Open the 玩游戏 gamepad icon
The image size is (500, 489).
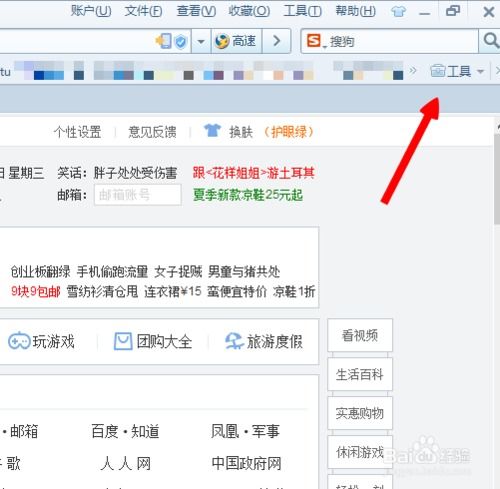click(x=19, y=341)
